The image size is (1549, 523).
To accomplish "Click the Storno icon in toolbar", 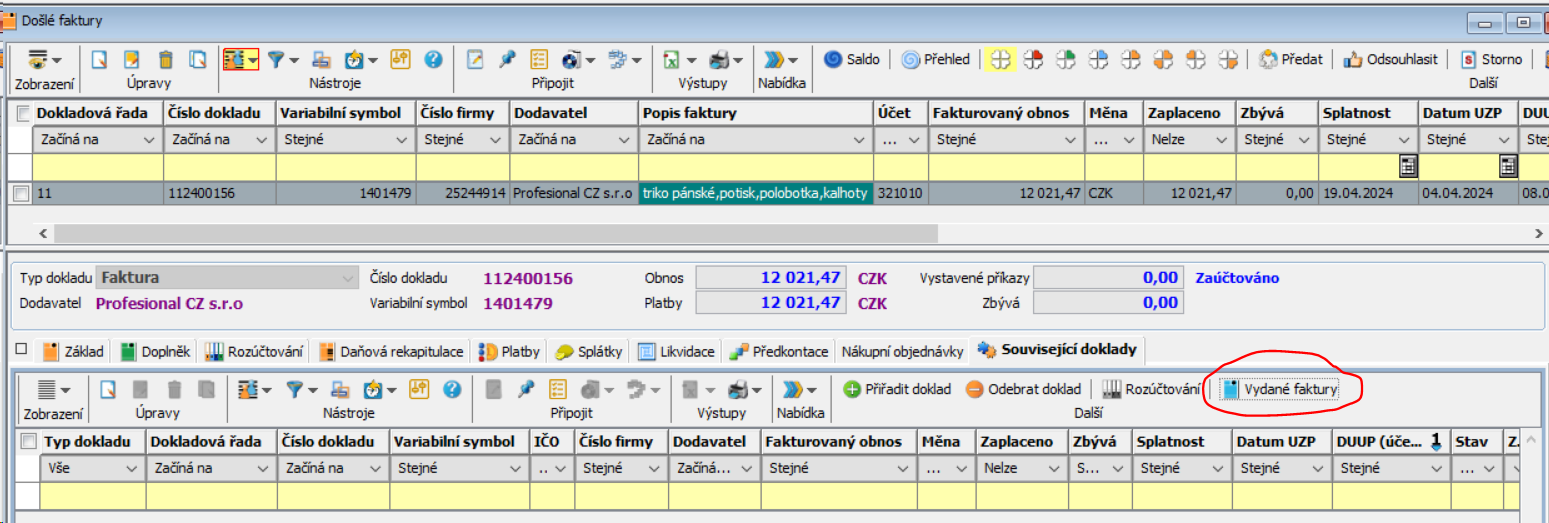I will pyautogui.click(x=1491, y=60).
